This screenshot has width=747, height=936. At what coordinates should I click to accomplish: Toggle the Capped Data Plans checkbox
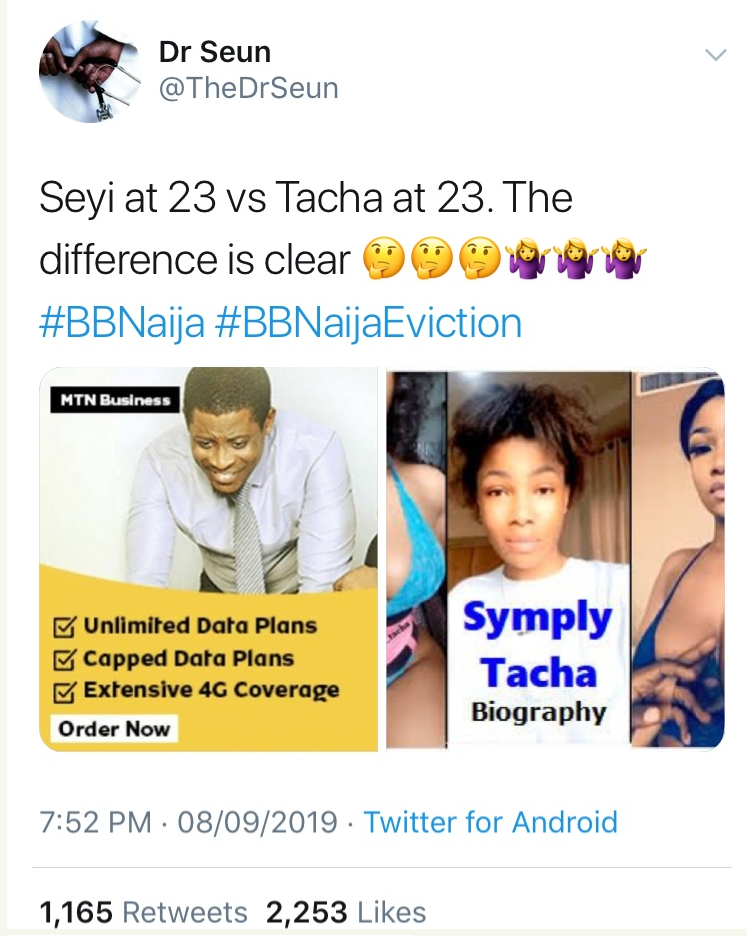pyautogui.click(x=65, y=660)
